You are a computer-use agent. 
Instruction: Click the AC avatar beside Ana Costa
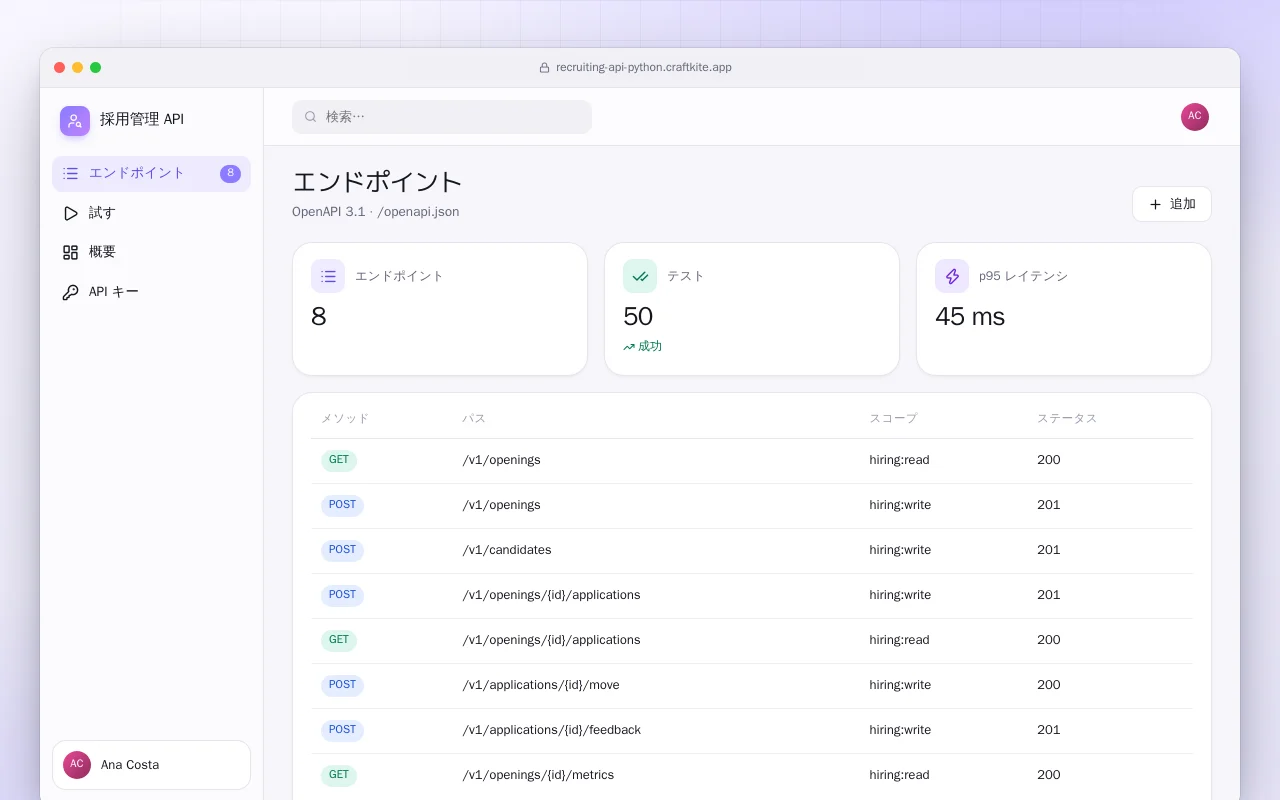(x=77, y=765)
